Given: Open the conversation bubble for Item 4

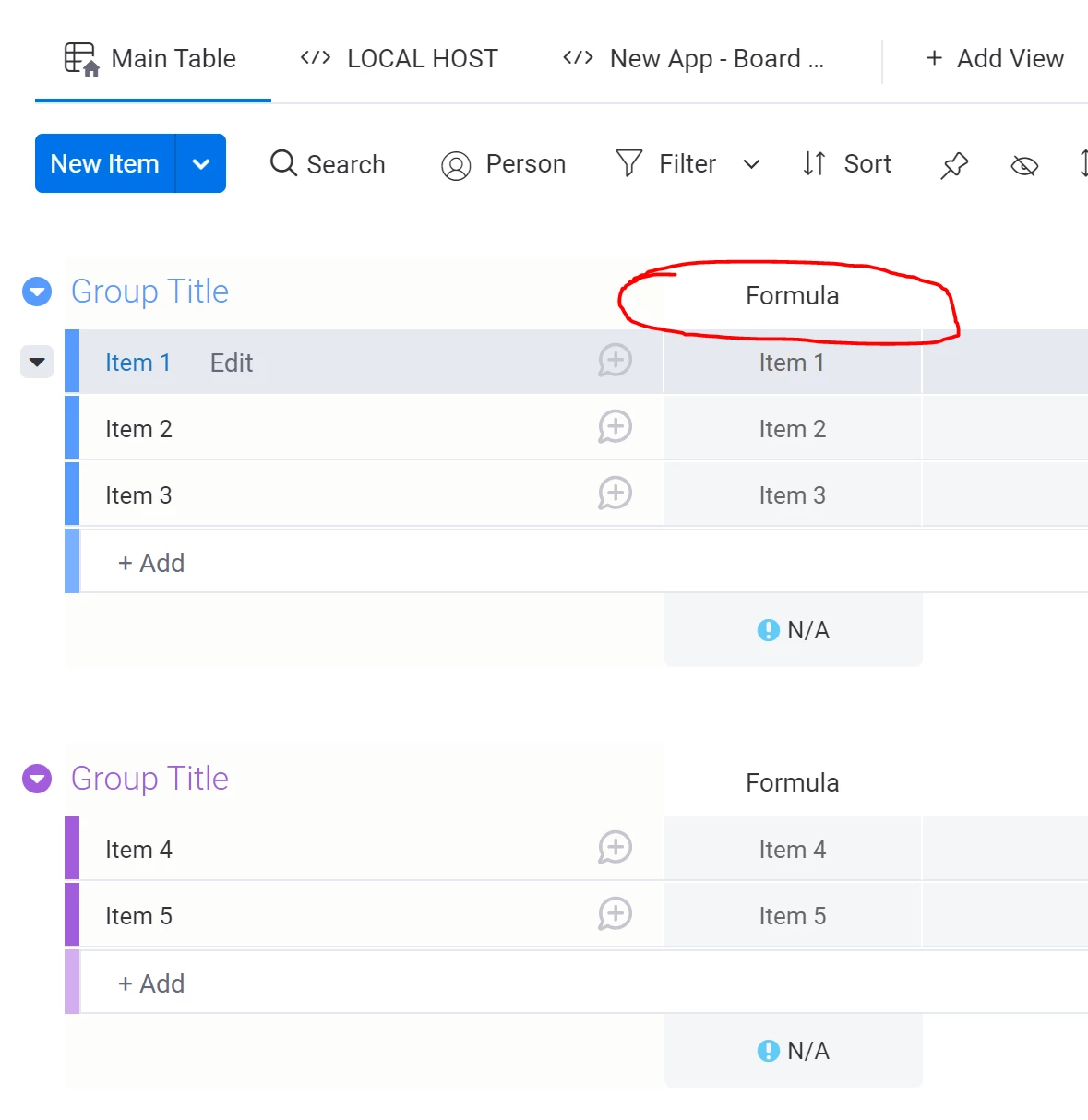Looking at the screenshot, I should click(615, 848).
